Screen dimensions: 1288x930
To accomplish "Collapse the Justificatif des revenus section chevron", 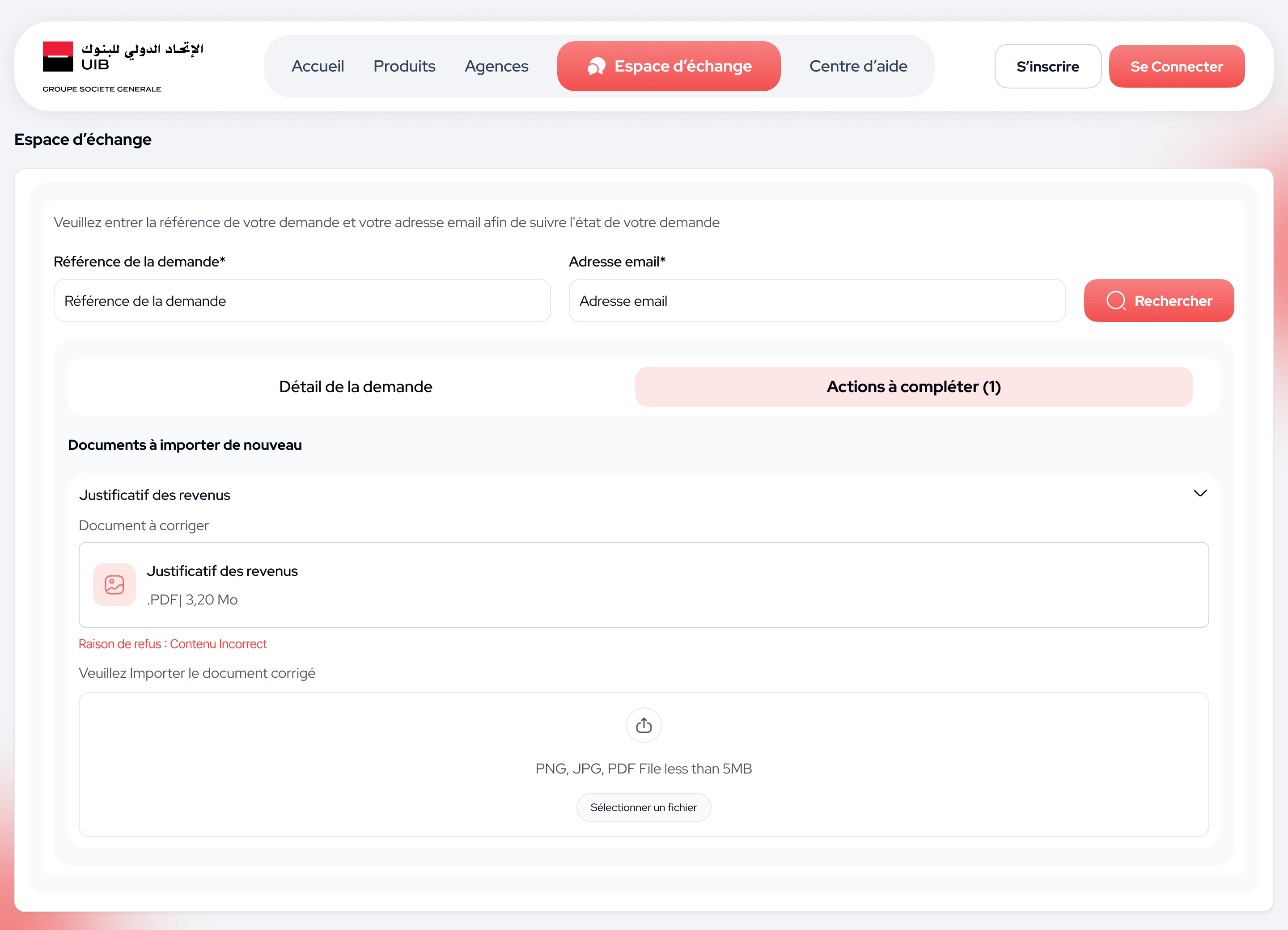I will (1200, 493).
